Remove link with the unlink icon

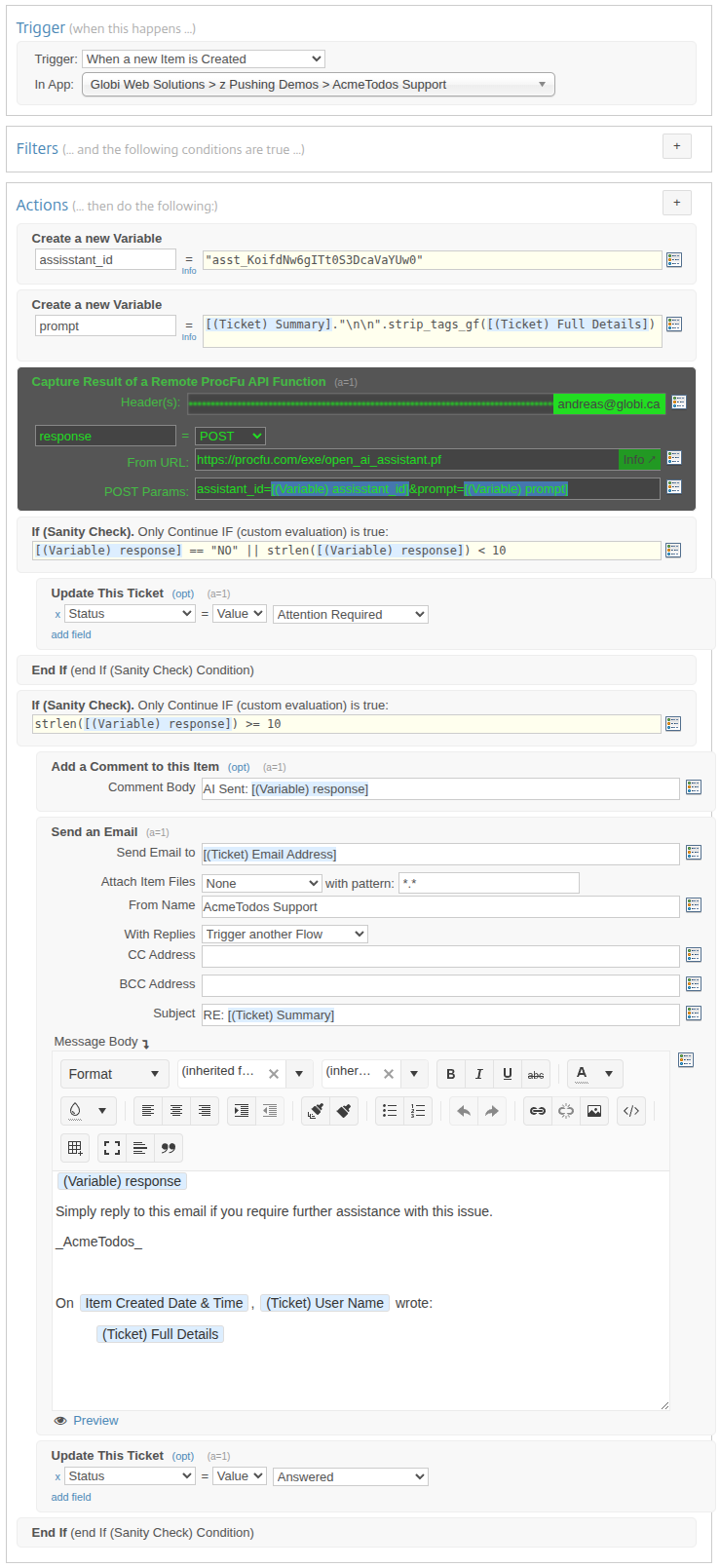pyautogui.click(x=566, y=1111)
